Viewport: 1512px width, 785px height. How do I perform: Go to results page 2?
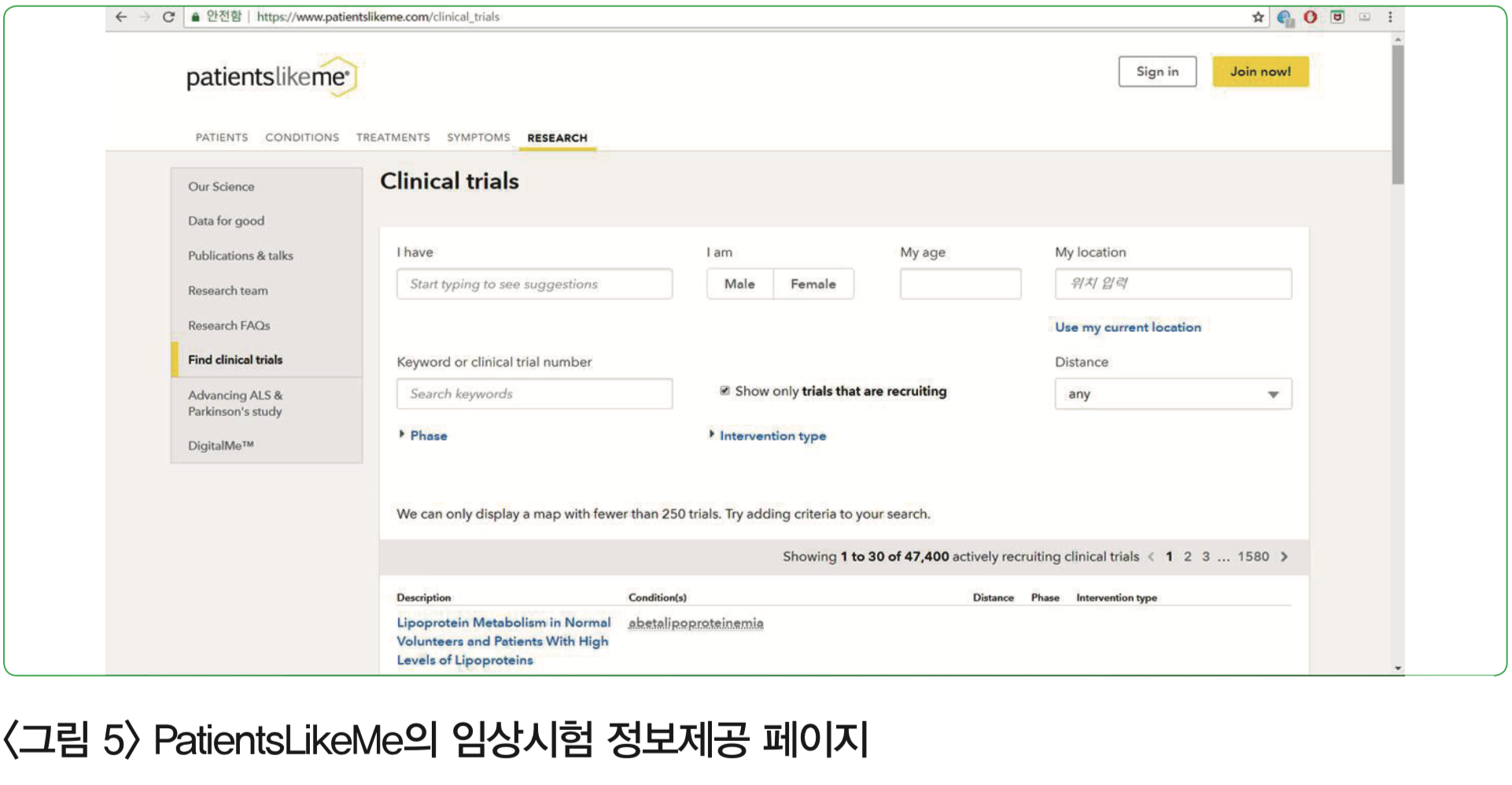(x=1188, y=557)
